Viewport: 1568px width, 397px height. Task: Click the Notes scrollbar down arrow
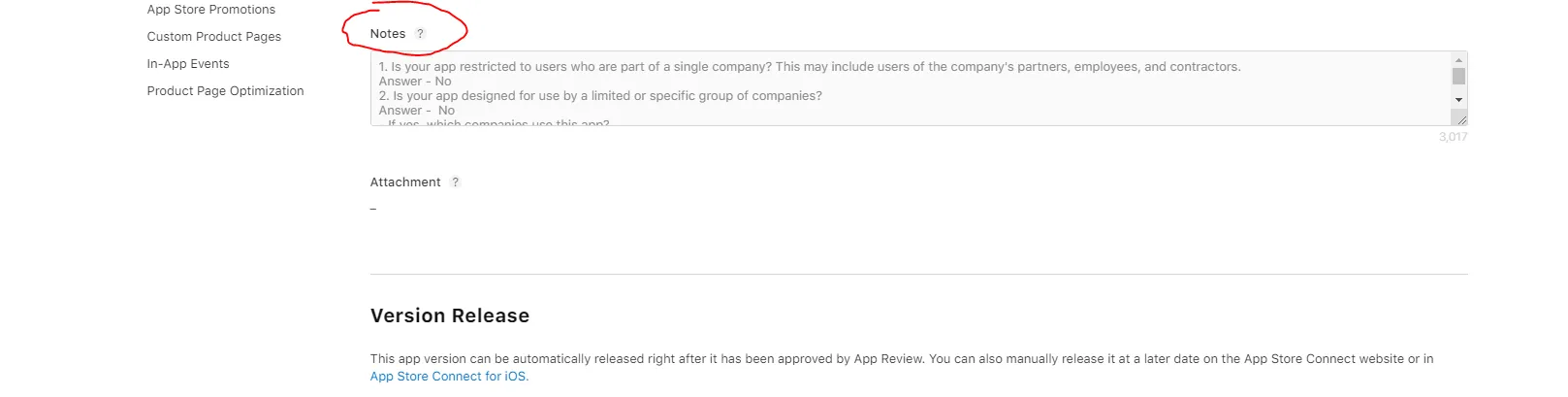pos(1458,100)
